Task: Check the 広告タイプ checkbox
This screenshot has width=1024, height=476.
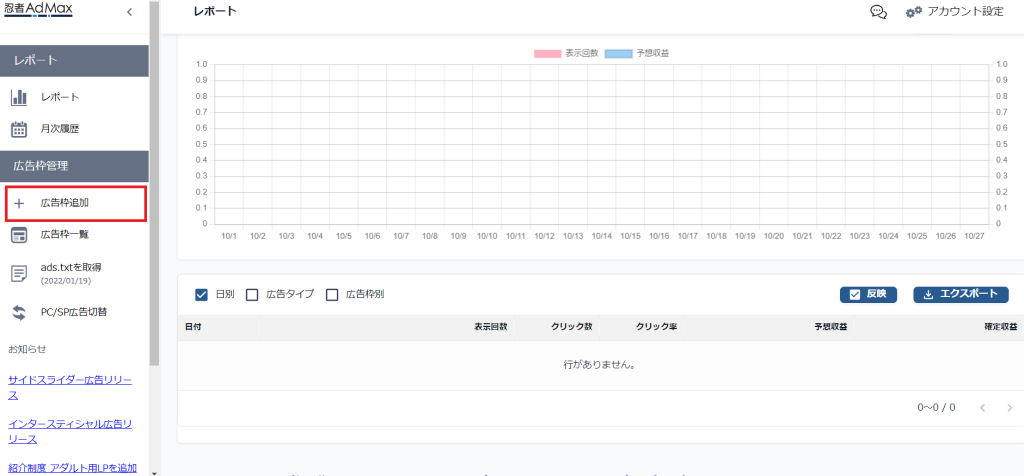Action: [x=252, y=294]
